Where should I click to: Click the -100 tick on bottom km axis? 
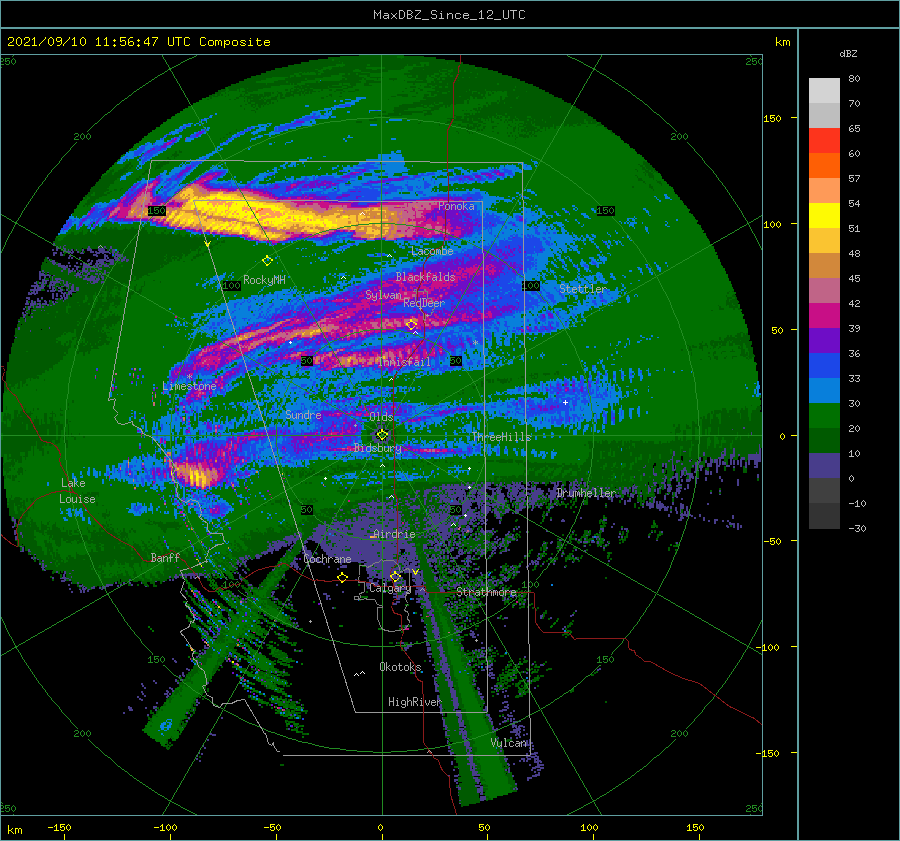165,827
